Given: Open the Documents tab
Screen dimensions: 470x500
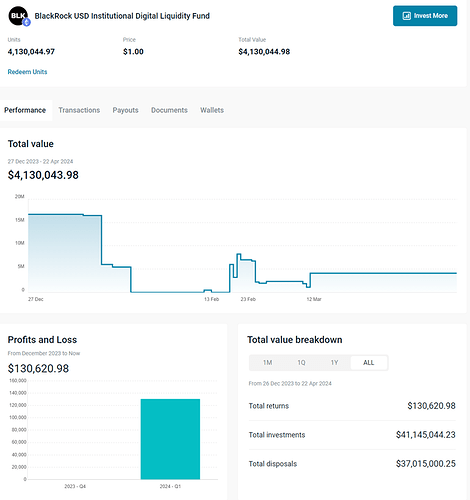Looking at the screenshot, I should [169, 110].
